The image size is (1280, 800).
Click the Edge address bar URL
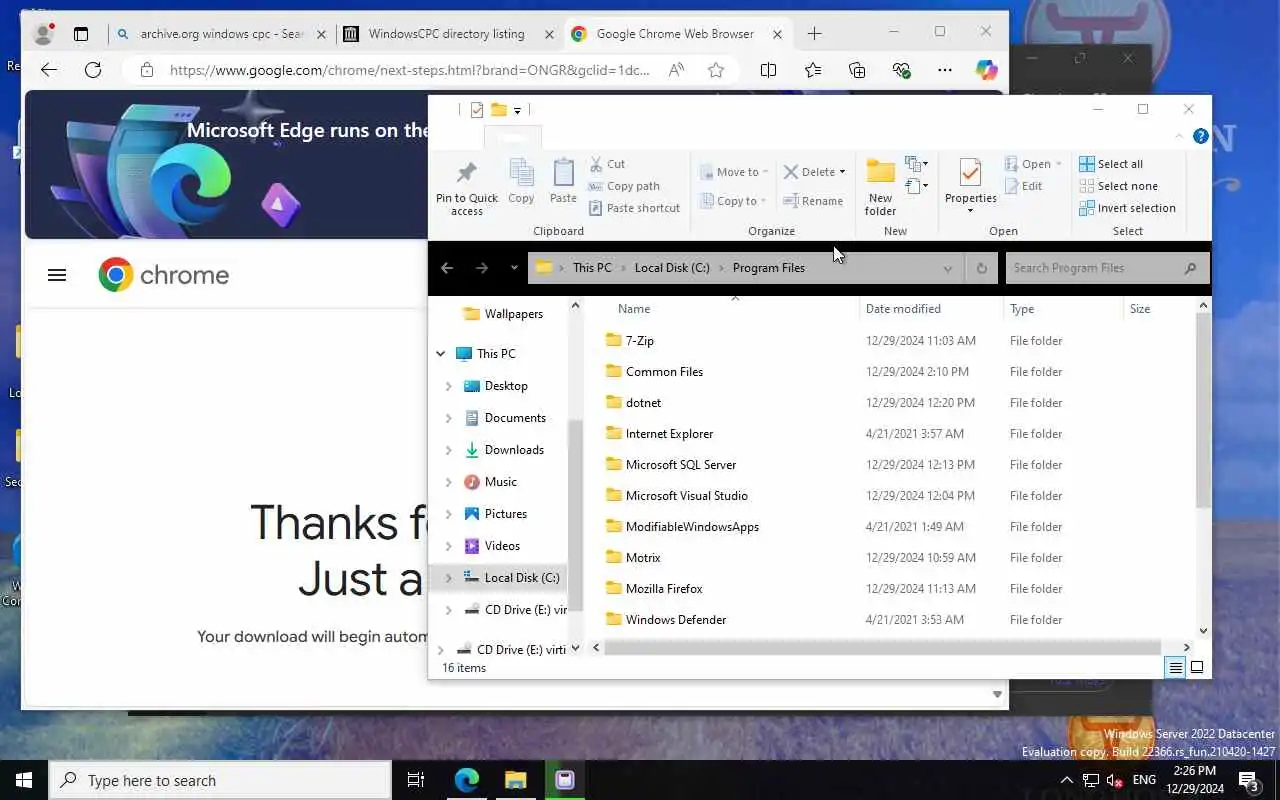(x=410, y=70)
